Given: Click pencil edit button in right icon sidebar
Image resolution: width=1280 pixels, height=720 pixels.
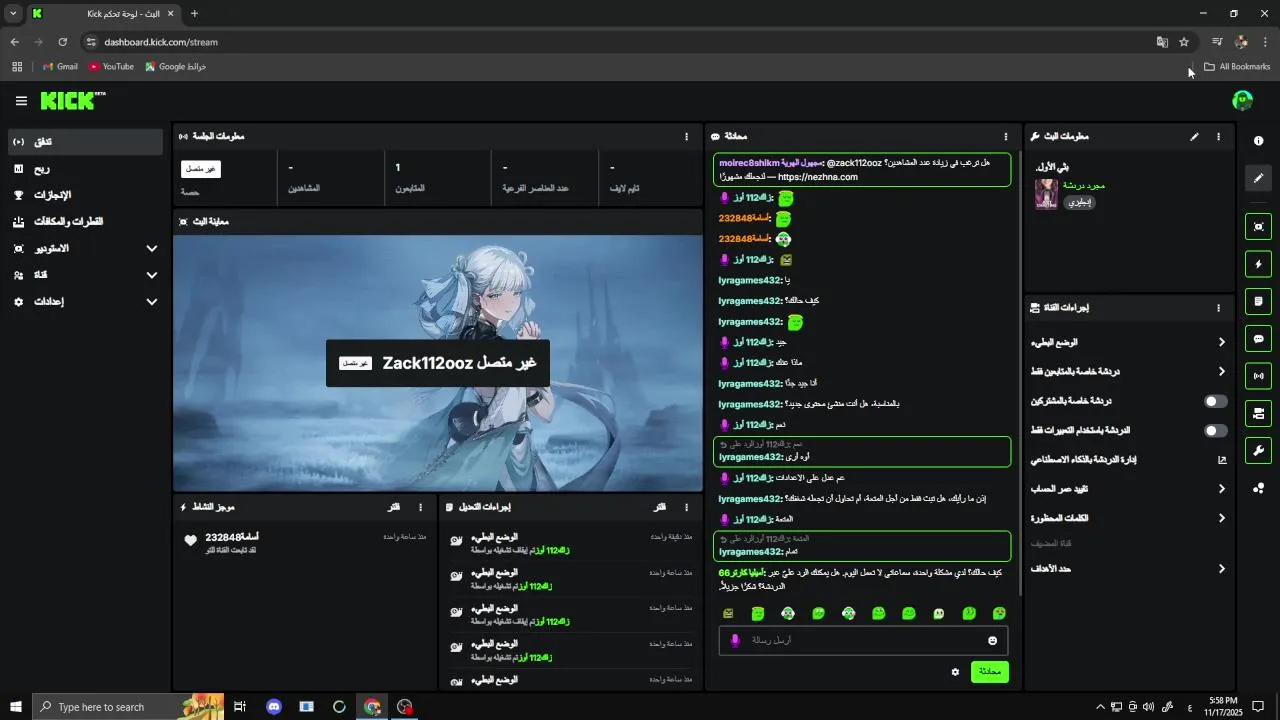Looking at the screenshot, I should pos(1258,178).
